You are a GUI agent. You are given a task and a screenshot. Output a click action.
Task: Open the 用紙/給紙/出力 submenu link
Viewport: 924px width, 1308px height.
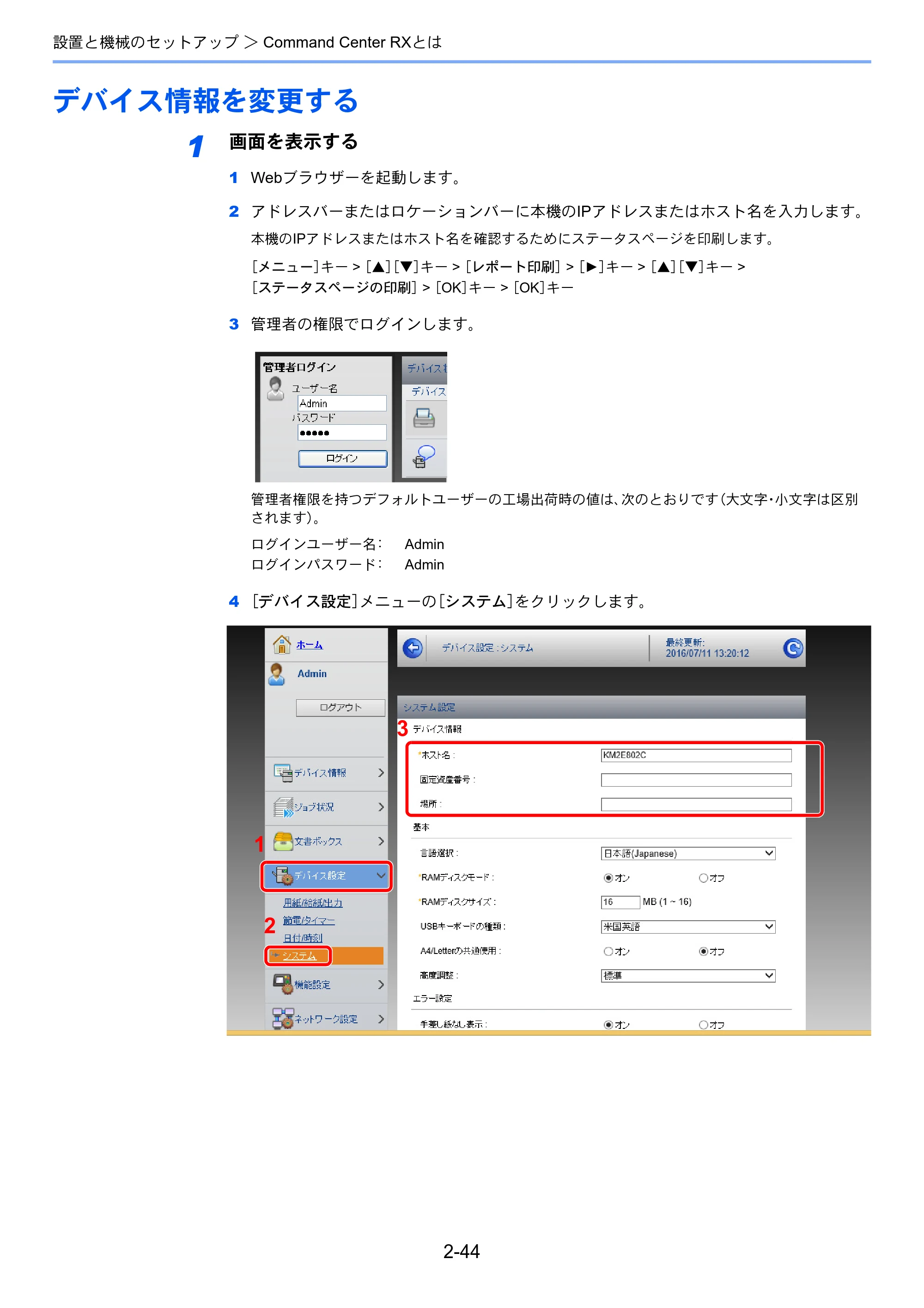[x=313, y=903]
